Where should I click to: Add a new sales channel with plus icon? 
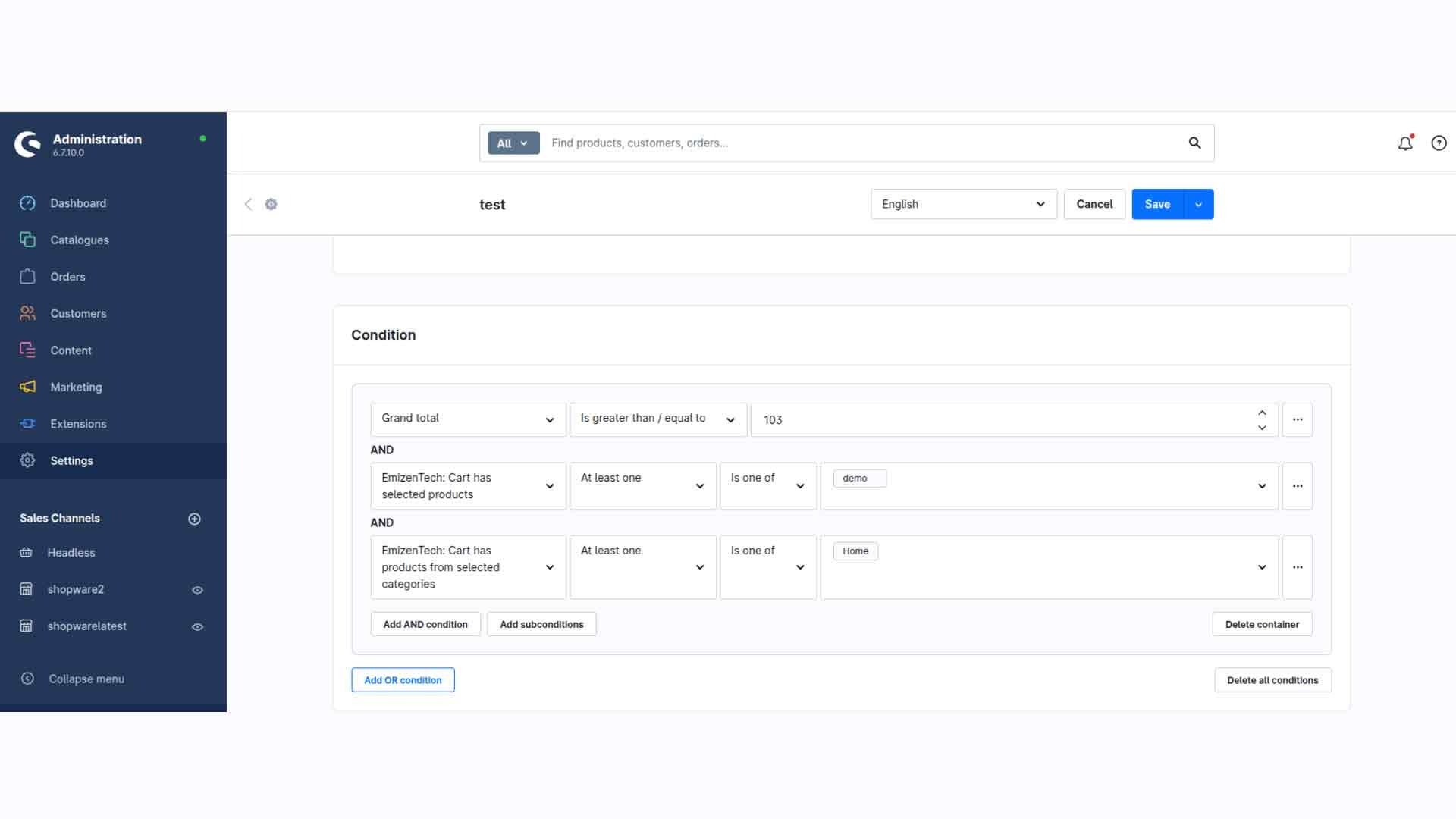tap(194, 519)
